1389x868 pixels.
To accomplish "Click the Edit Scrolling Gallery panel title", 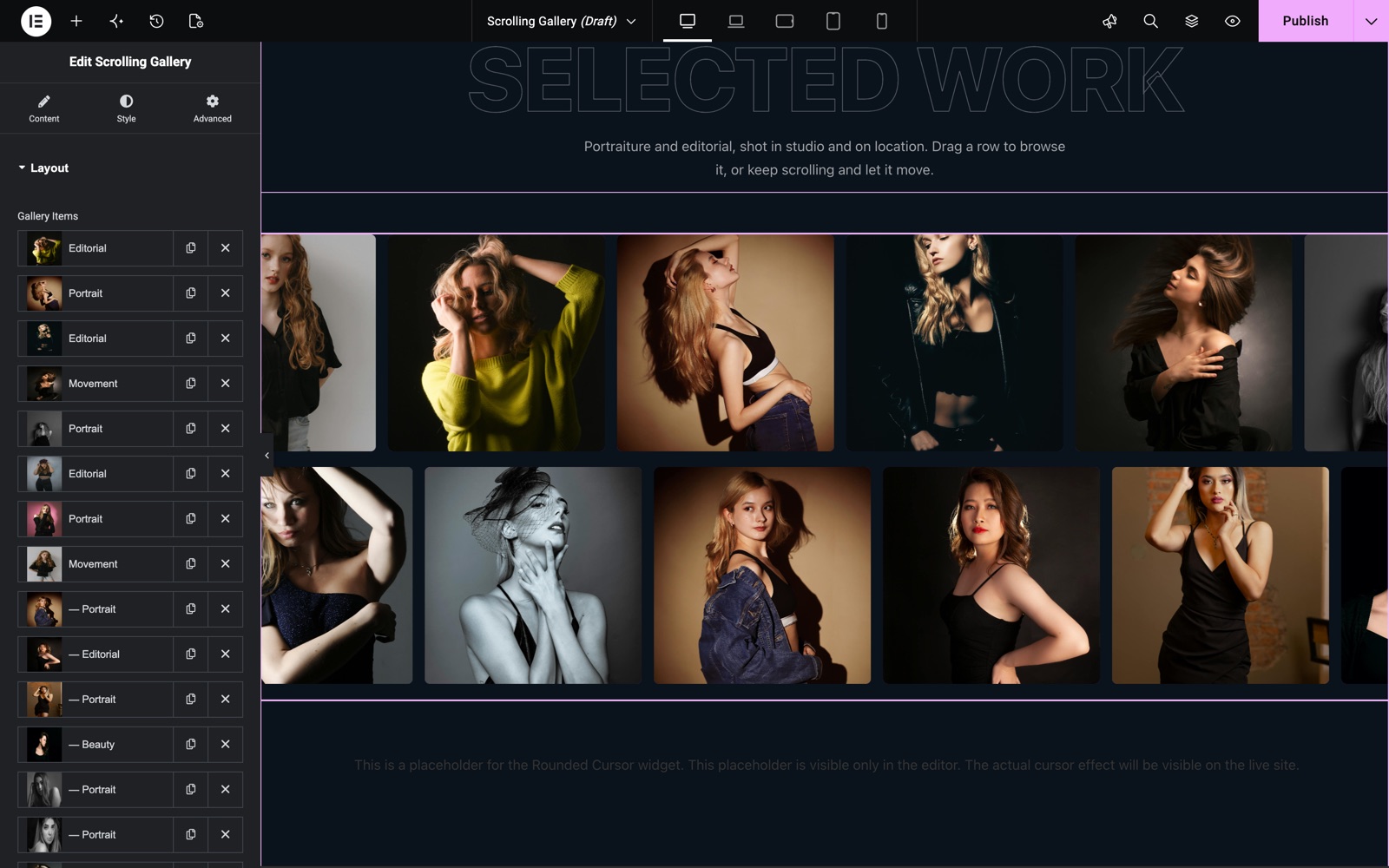I will 130,62.
